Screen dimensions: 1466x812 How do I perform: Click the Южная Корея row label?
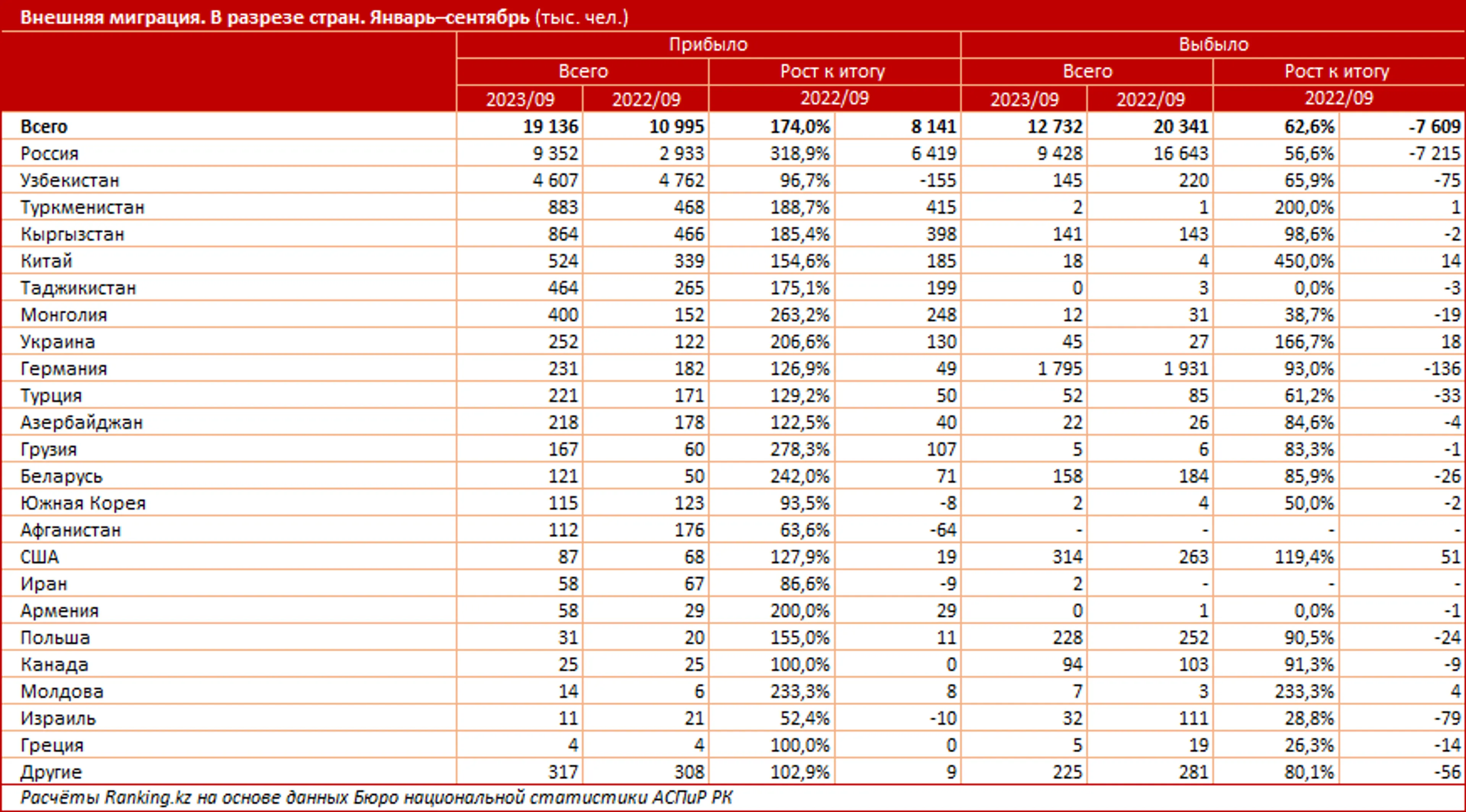tap(83, 503)
